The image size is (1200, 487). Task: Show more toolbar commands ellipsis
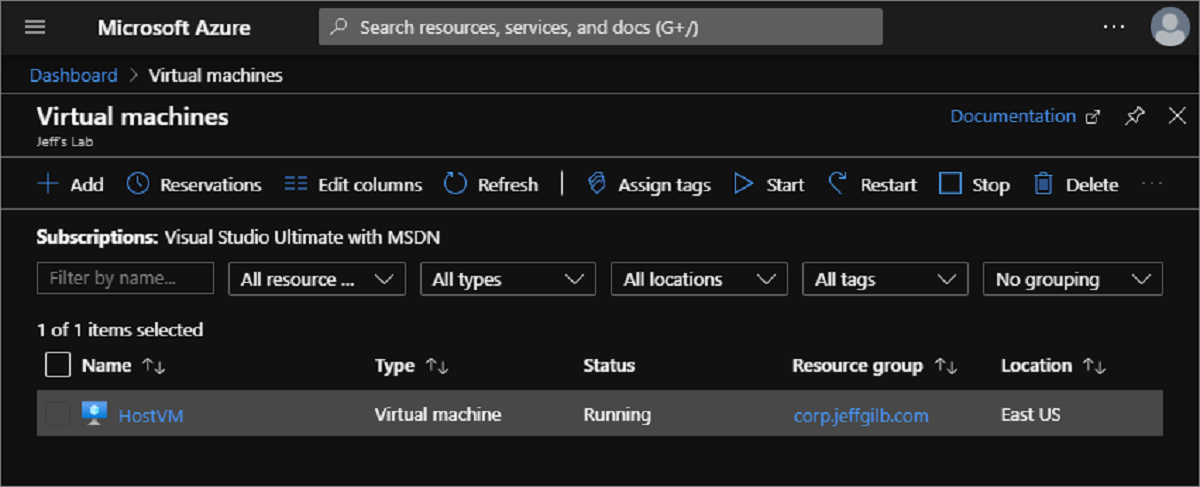pyautogui.click(x=1152, y=184)
